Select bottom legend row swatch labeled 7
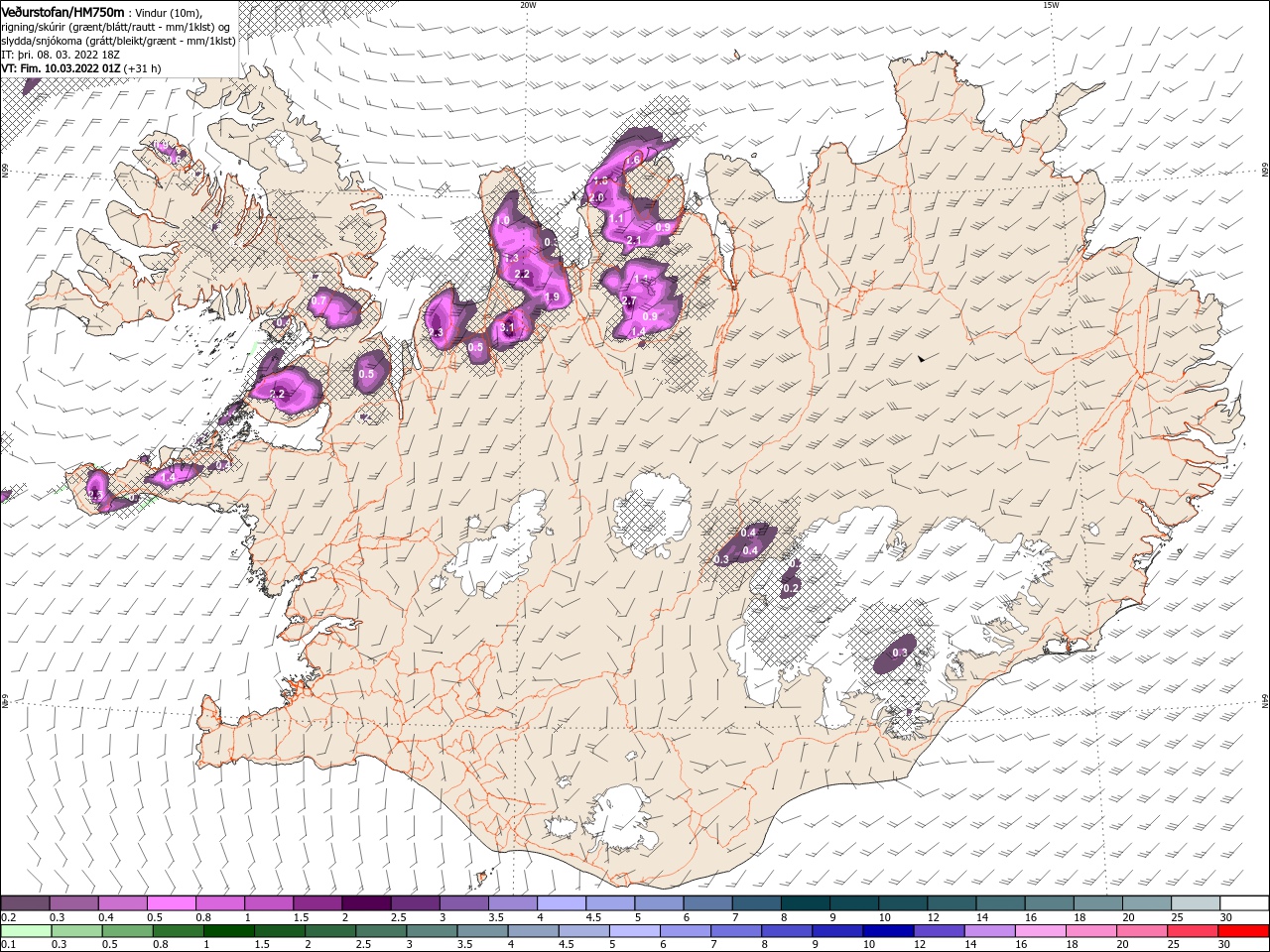 tap(736, 931)
